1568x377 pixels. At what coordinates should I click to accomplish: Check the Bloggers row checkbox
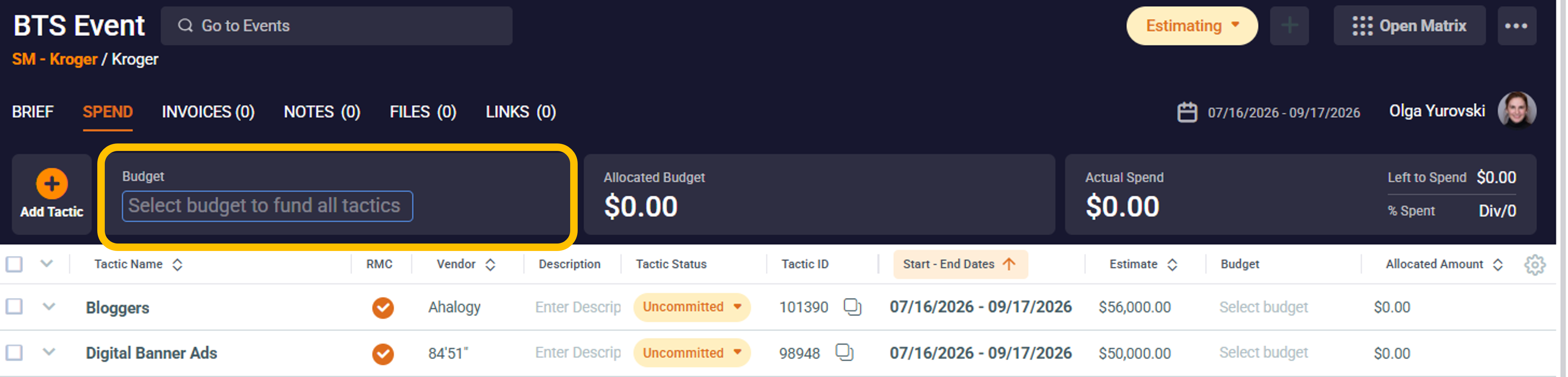tap(14, 307)
